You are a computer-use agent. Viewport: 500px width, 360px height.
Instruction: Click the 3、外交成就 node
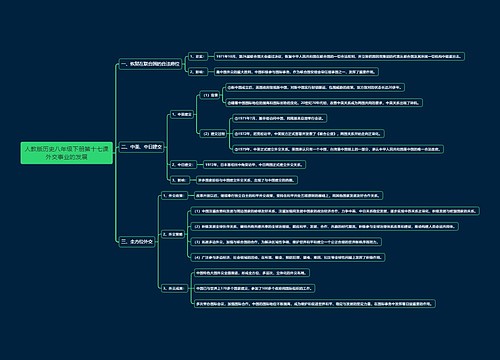[x=174, y=288]
